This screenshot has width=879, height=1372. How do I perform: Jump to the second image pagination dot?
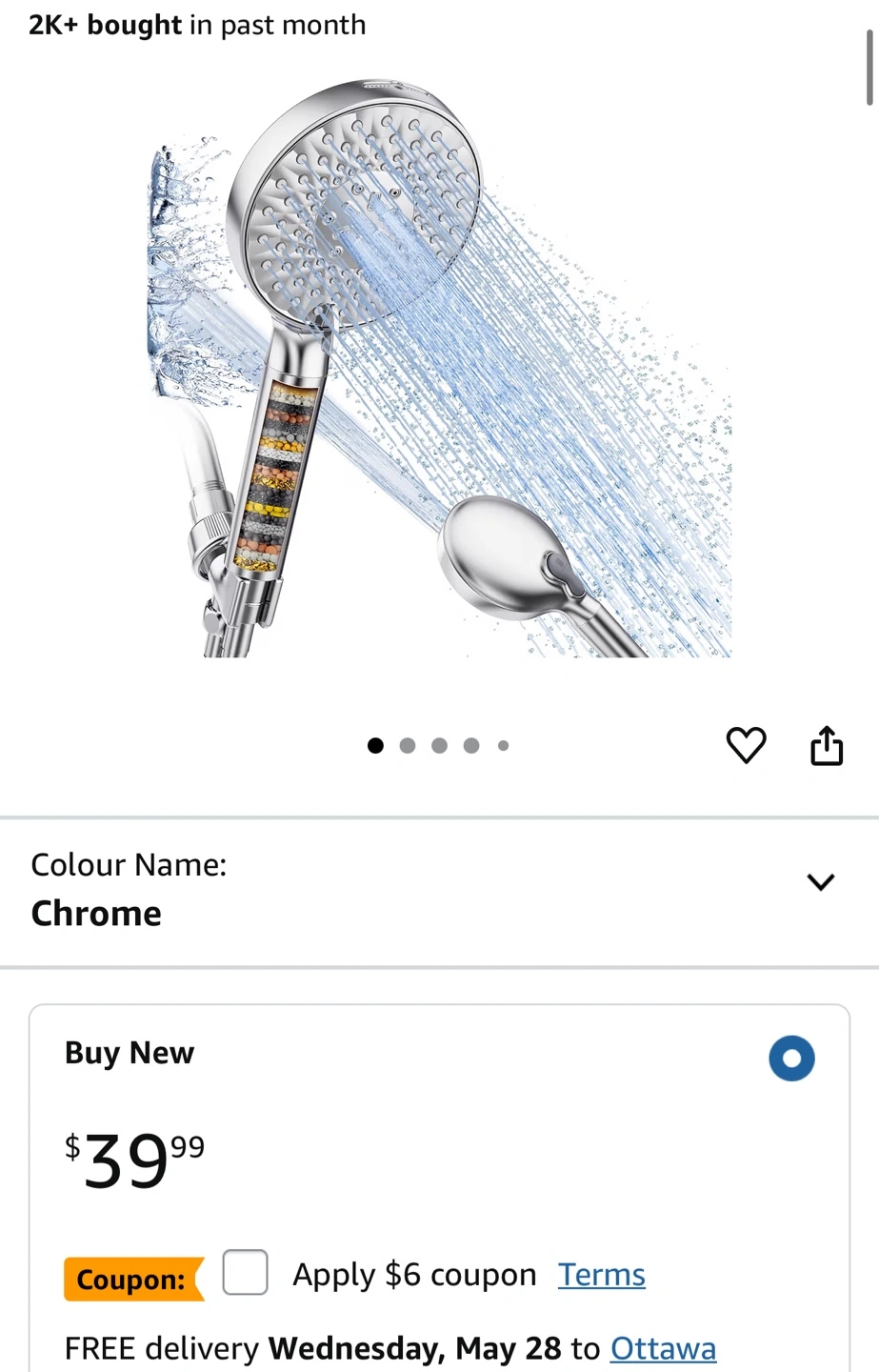click(408, 745)
